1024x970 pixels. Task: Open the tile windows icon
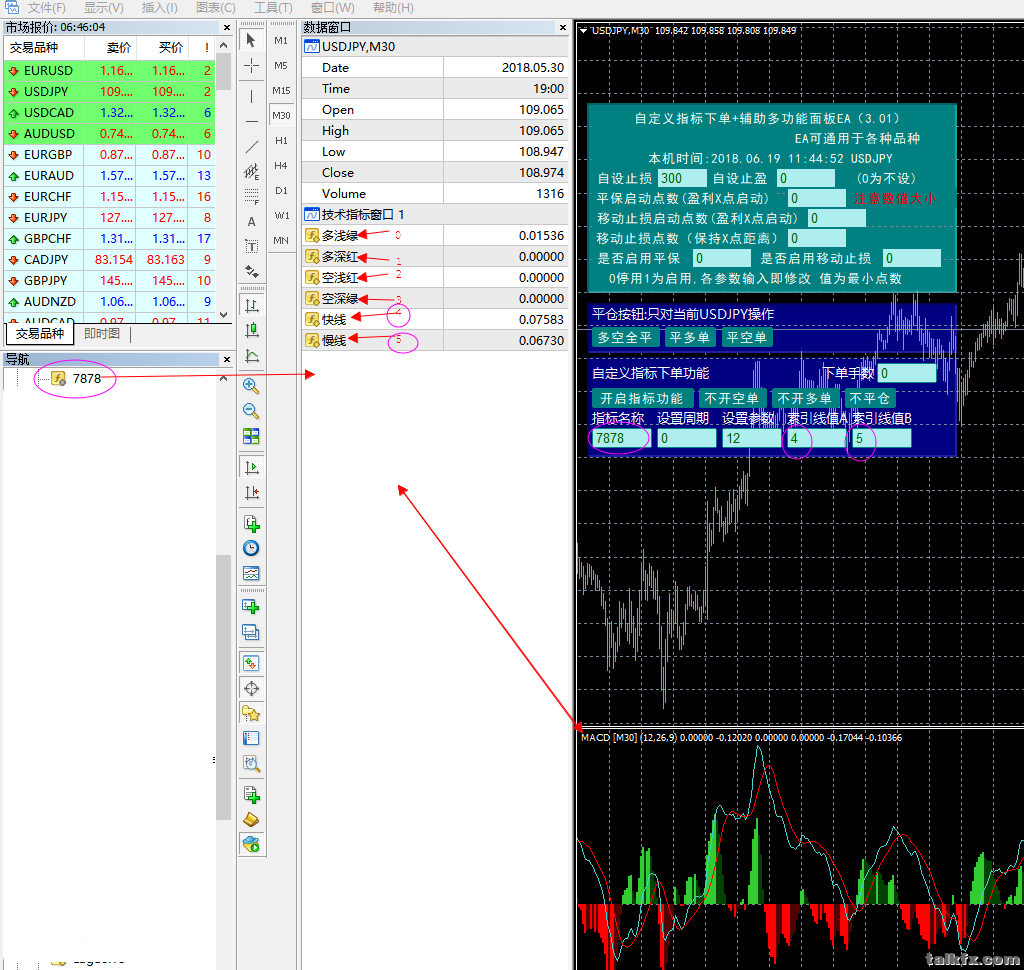251,436
